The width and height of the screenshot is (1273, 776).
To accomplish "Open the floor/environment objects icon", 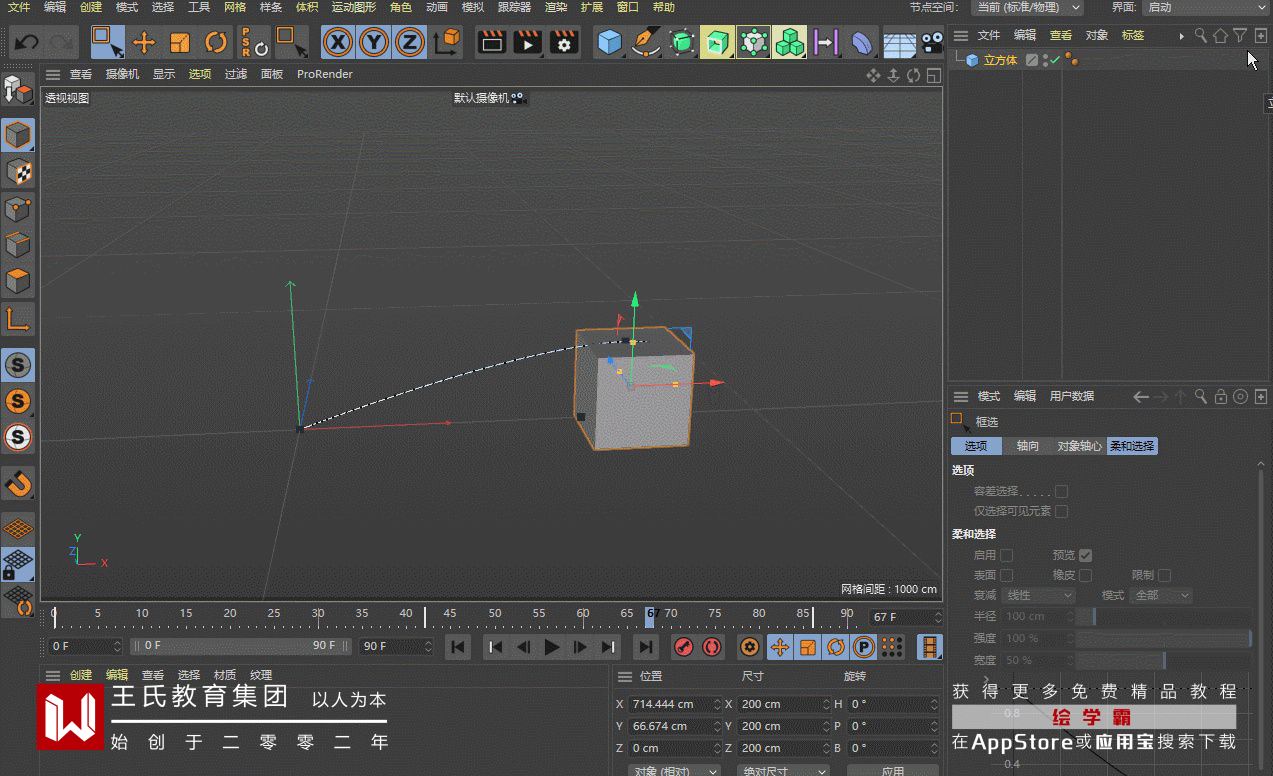I will pos(898,42).
